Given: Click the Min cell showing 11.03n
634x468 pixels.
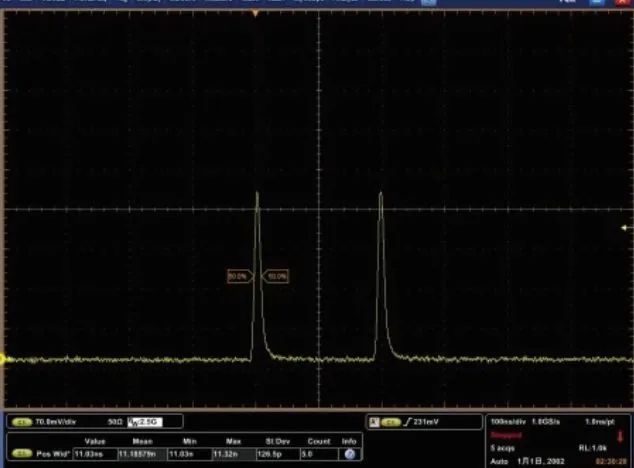Looking at the screenshot, I should [190, 454].
